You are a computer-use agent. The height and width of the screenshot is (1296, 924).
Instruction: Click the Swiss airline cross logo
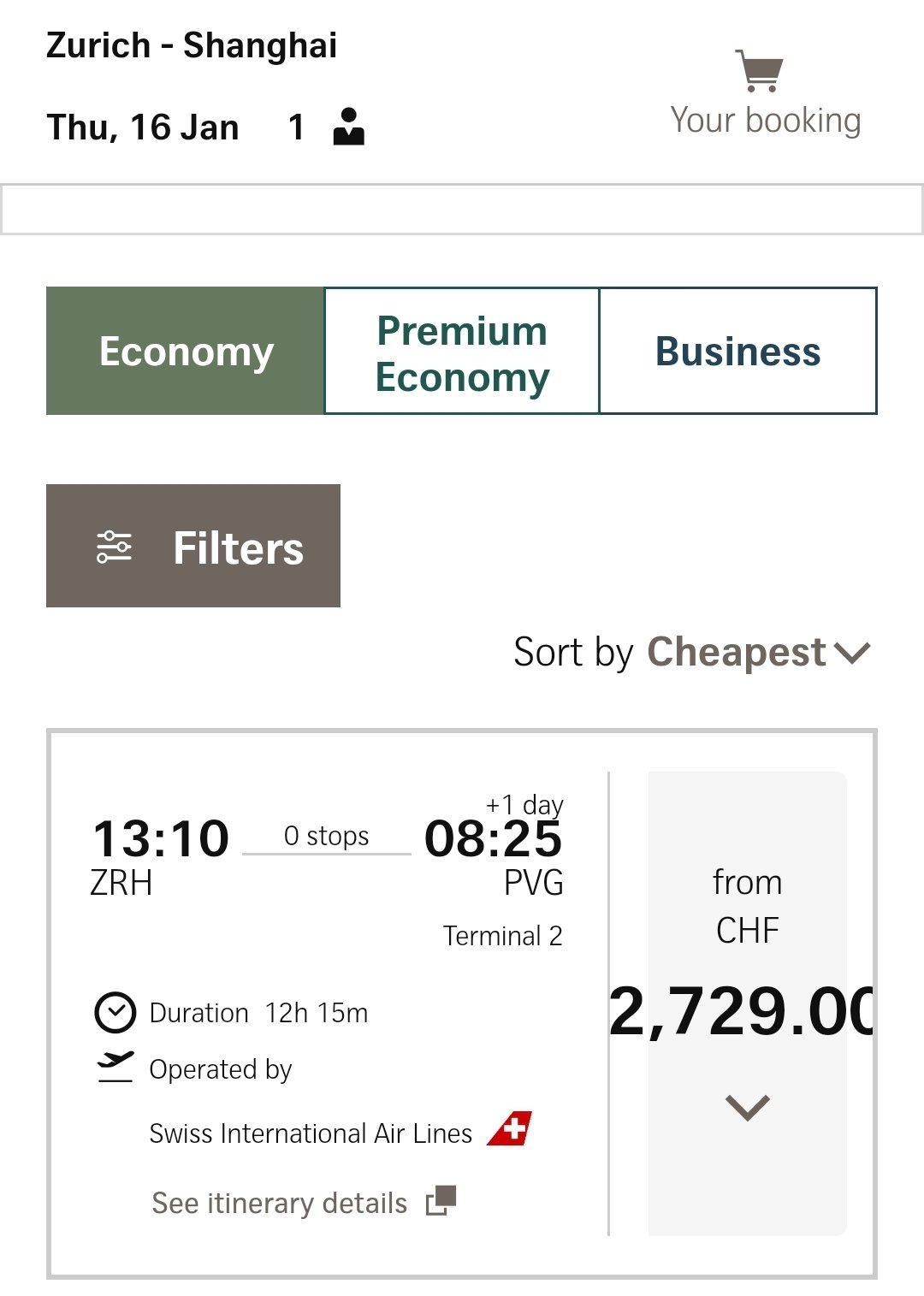click(x=510, y=1129)
